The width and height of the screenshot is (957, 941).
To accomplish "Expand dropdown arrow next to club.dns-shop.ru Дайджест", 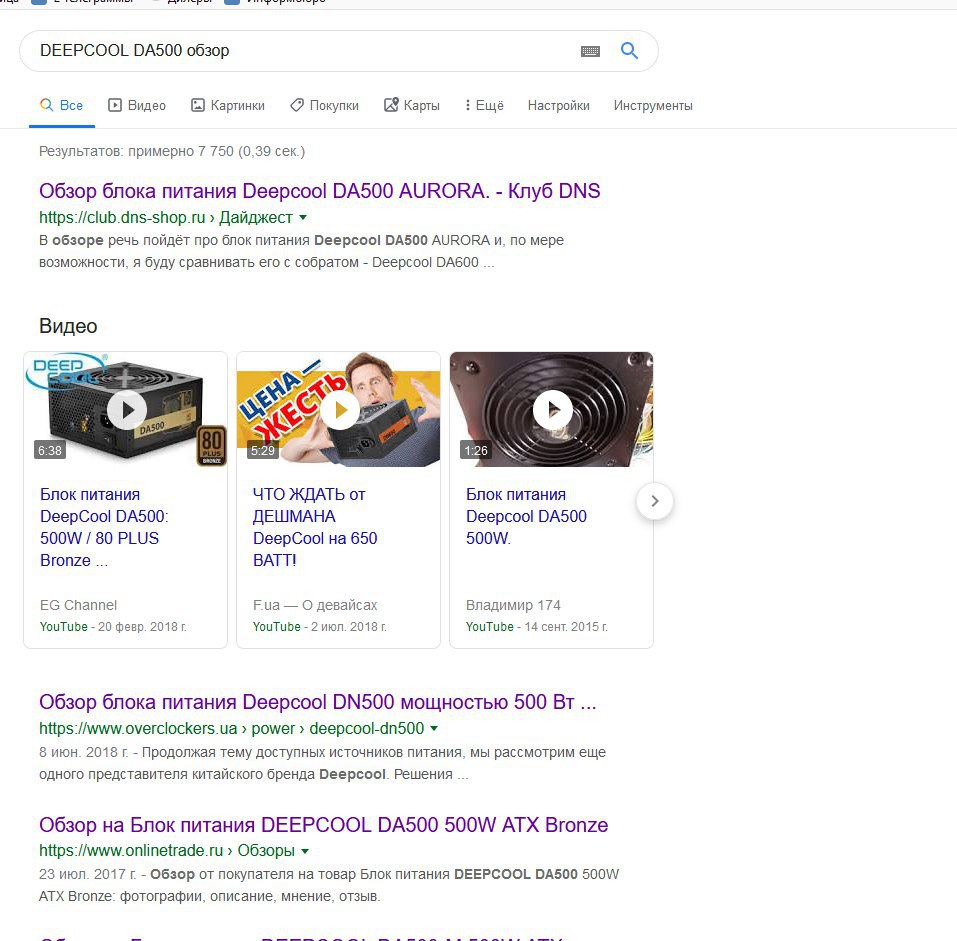I will click(x=303, y=217).
